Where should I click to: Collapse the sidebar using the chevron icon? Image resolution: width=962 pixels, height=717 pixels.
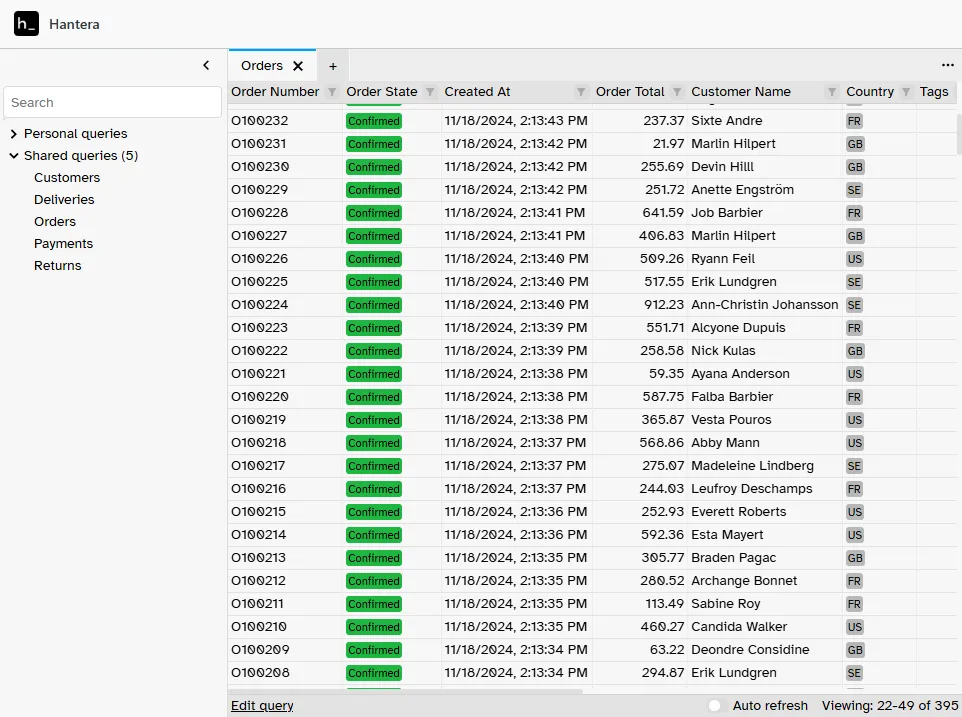206,64
